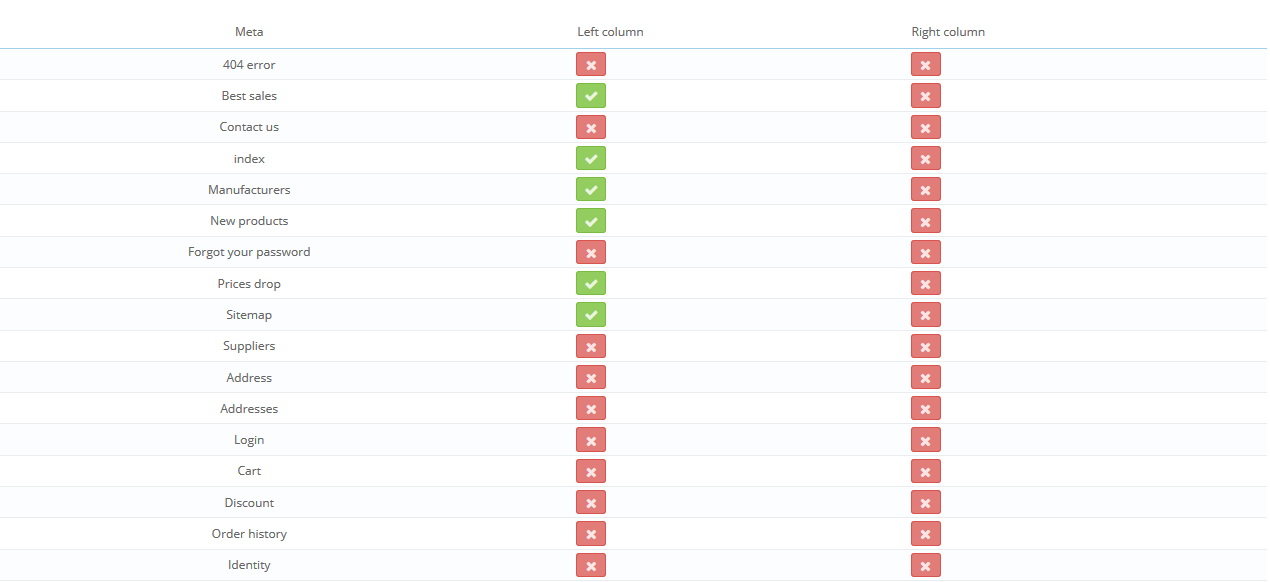Enable left column for Identity
Image resolution: width=1270 pixels, height=582 pixels.
coord(591,565)
